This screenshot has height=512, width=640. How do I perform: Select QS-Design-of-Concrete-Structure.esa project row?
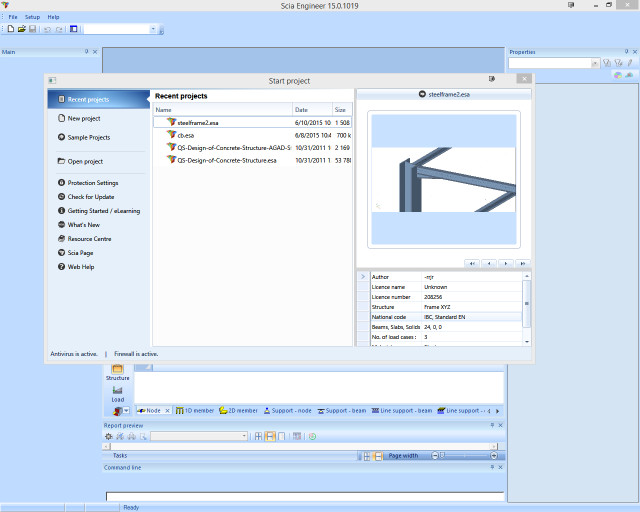tap(252, 160)
